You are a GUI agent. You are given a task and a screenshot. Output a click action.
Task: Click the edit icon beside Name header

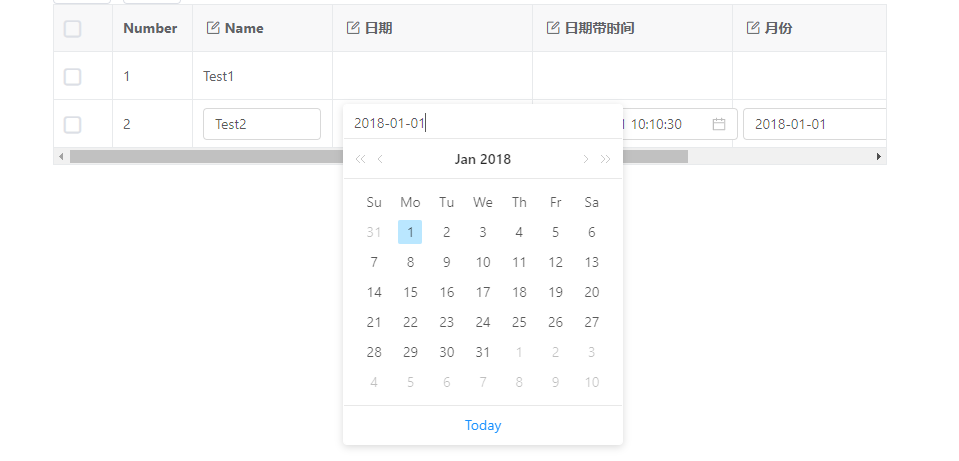click(212, 28)
